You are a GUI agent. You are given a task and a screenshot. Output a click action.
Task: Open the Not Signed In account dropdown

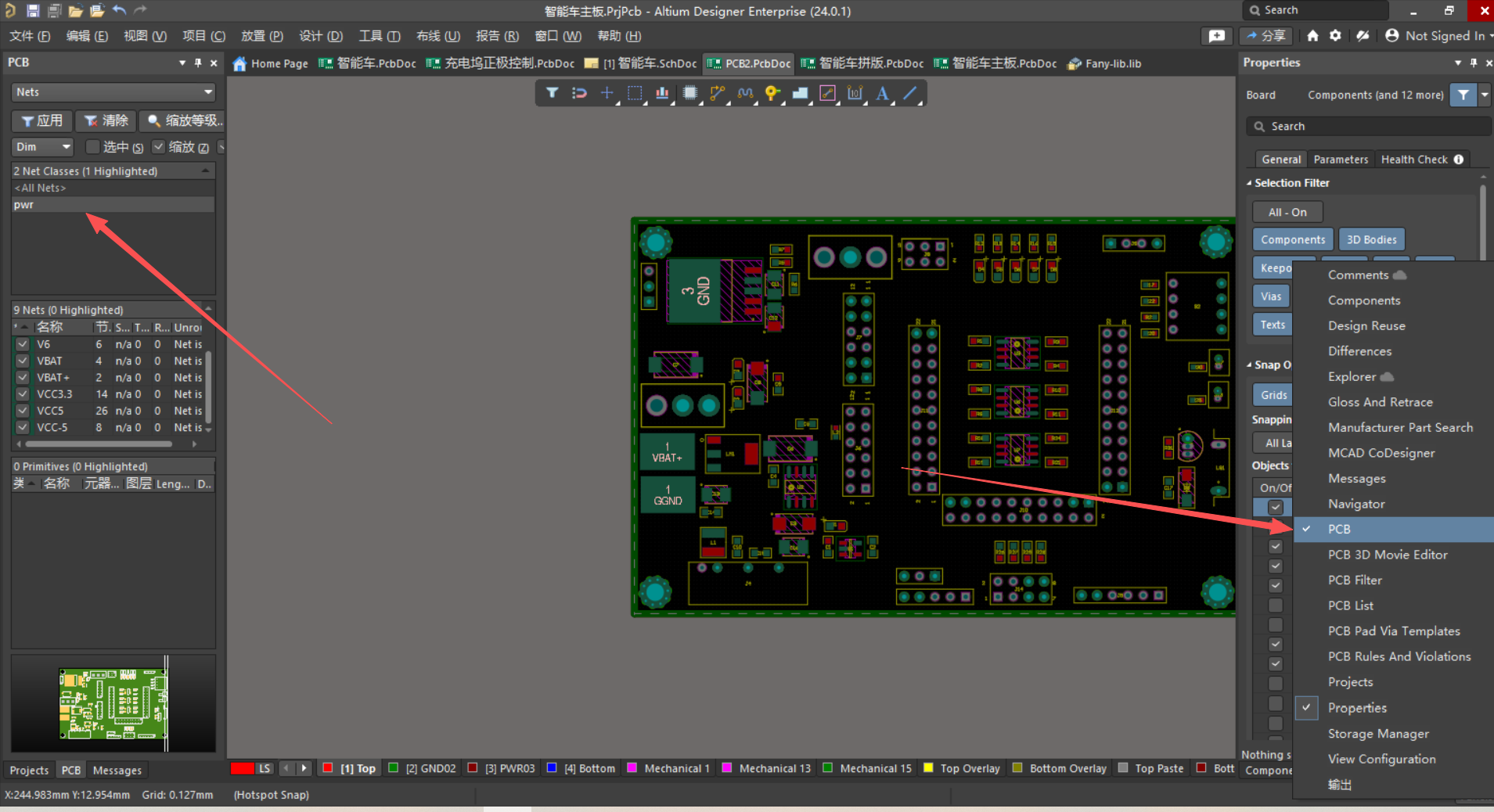[x=1438, y=36]
